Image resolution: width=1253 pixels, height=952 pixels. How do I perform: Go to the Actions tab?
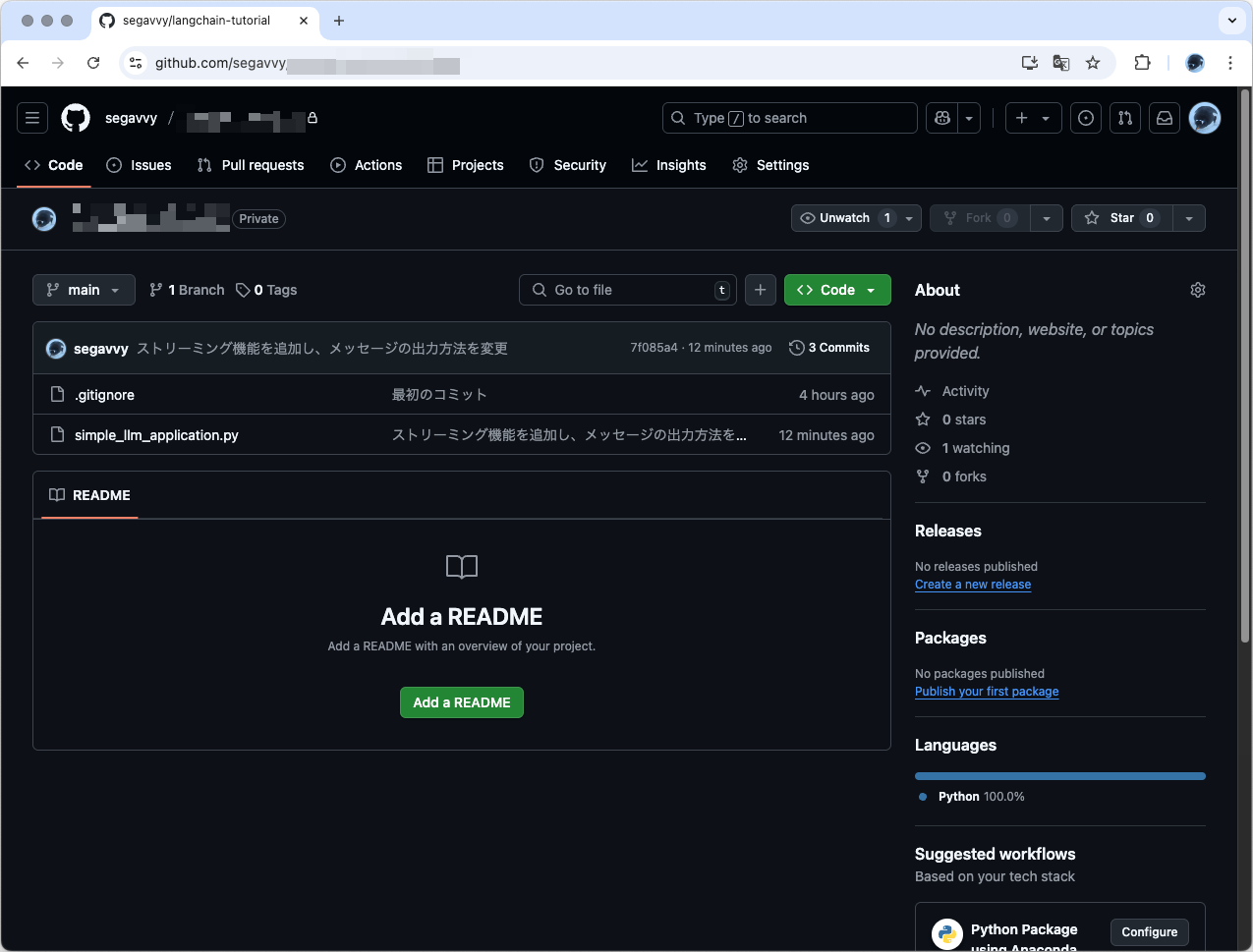(366, 165)
